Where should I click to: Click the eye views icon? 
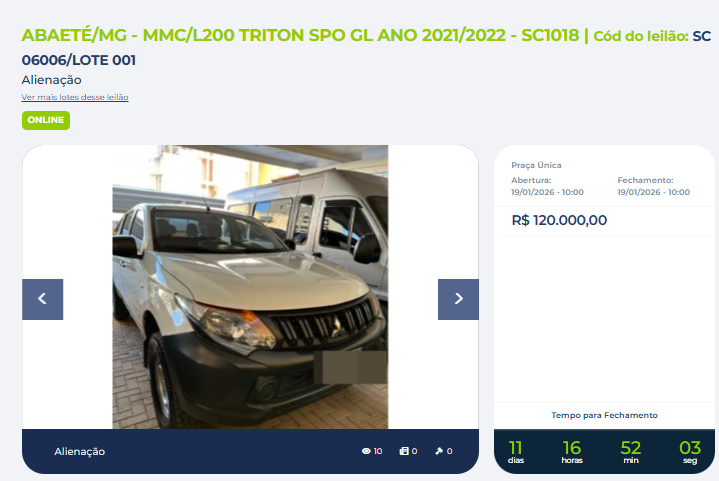[x=366, y=451]
